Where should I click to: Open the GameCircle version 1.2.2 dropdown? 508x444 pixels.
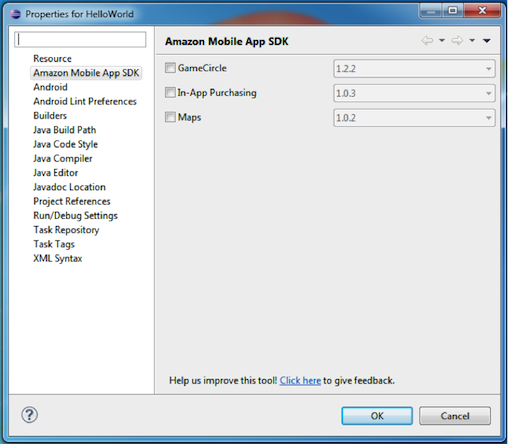coord(414,69)
